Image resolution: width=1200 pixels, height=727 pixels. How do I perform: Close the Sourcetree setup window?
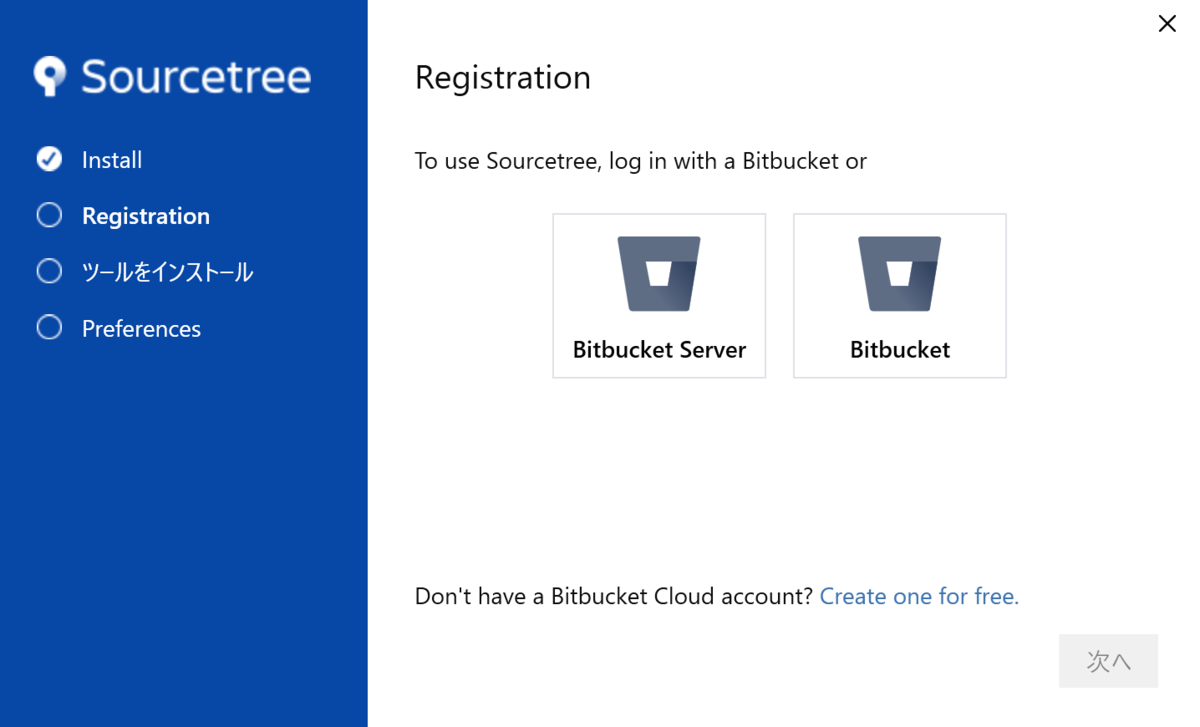point(1167,23)
